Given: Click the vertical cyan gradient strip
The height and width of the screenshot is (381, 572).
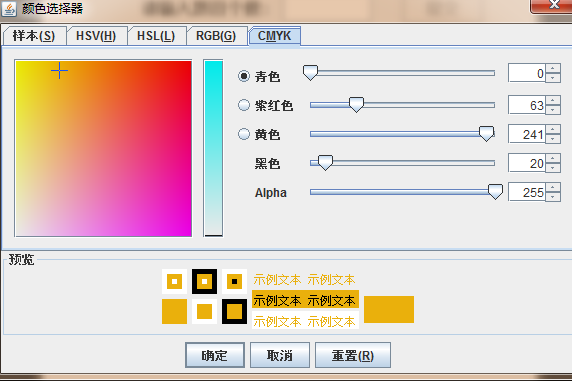Looking at the screenshot, I should pyautogui.click(x=213, y=148).
